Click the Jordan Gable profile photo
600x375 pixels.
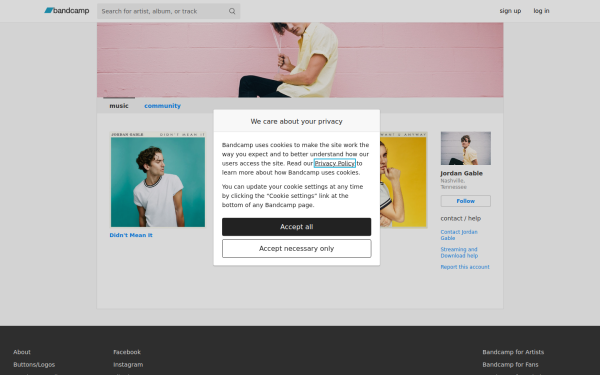[x=466, y=148]
